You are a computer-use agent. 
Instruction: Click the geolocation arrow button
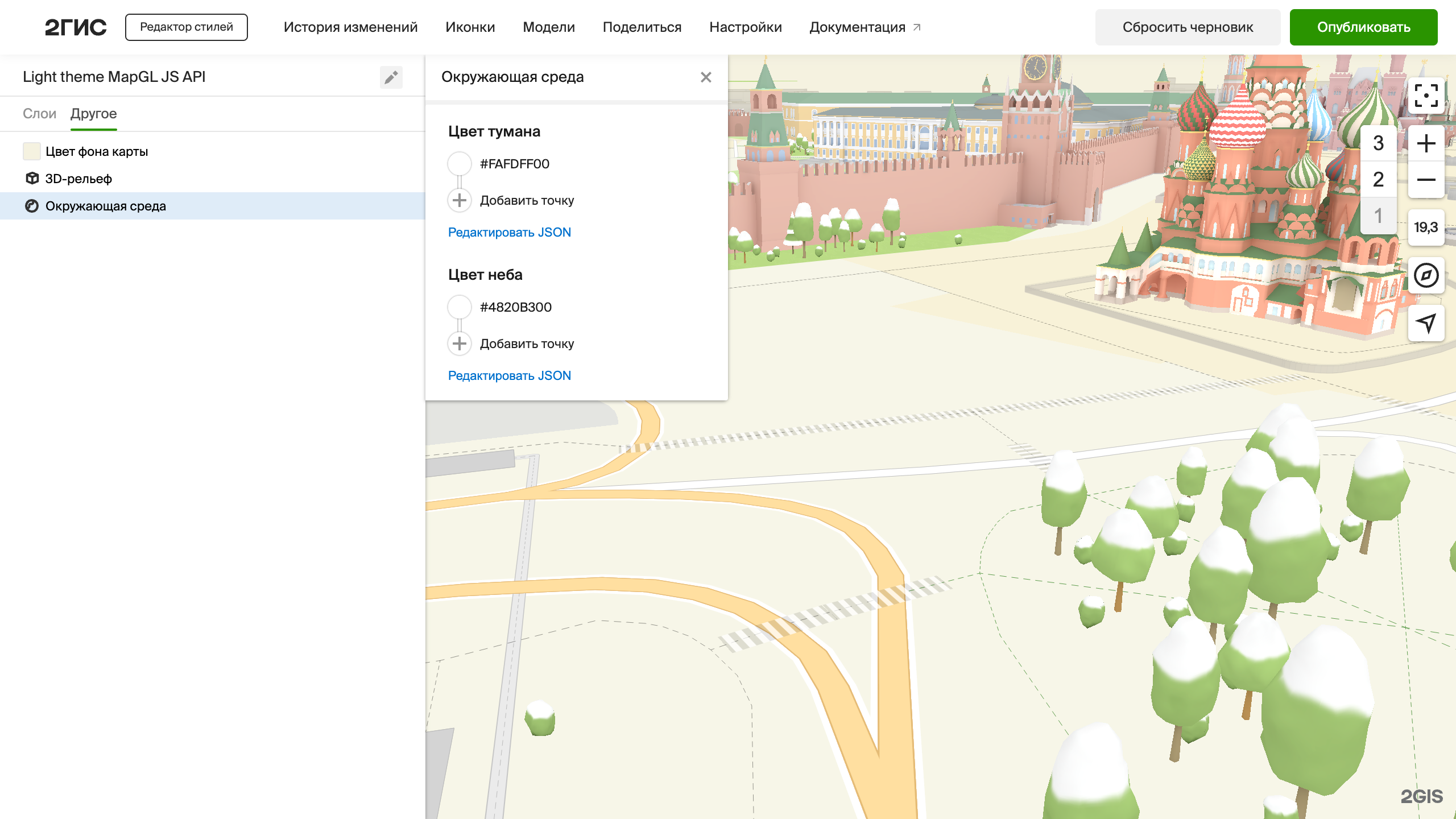(x=1426, y=323)
